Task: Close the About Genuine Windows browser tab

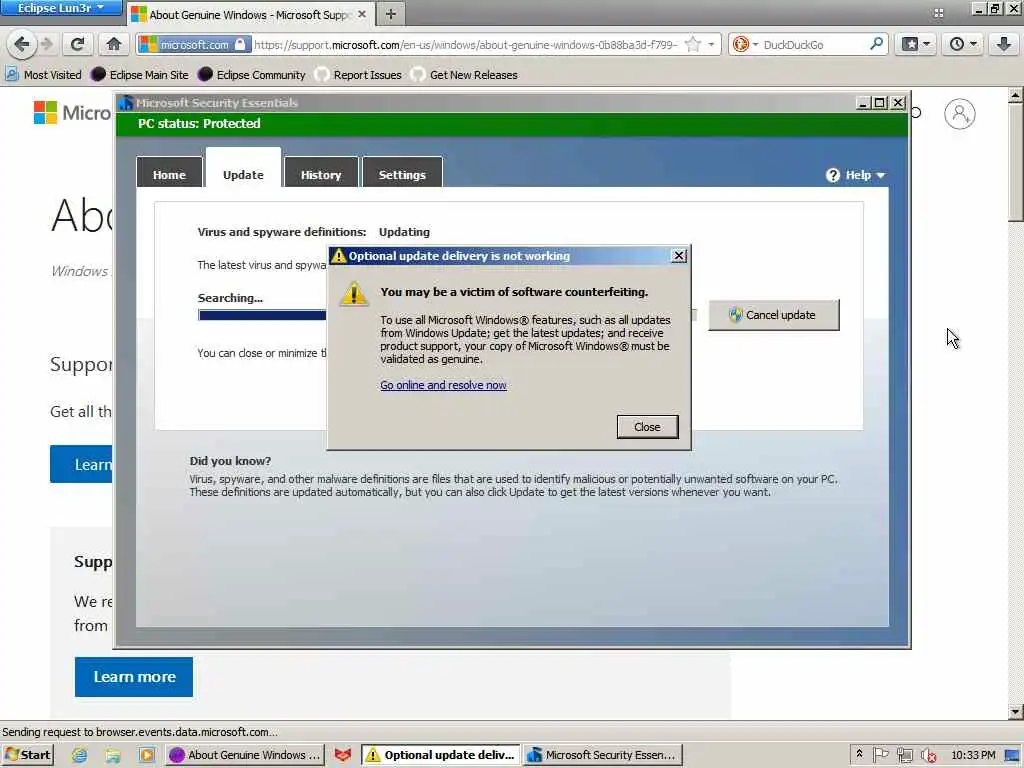Action: [361, 14]
